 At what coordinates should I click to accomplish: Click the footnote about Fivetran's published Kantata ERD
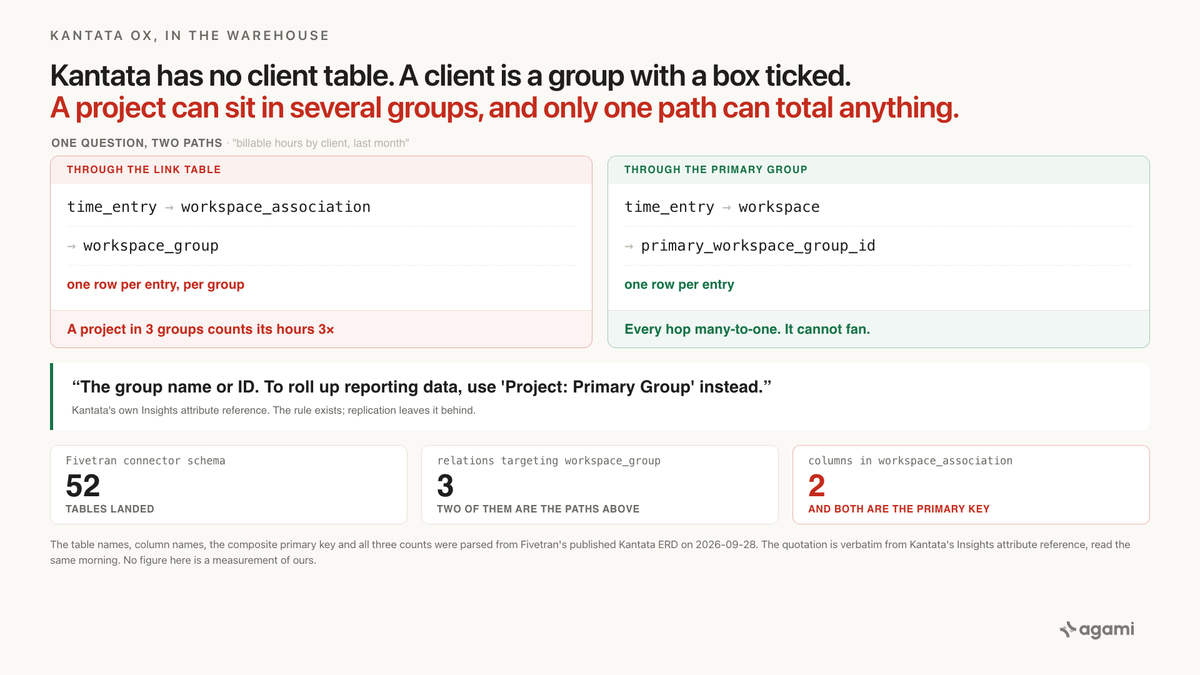(x=590, y=552)
